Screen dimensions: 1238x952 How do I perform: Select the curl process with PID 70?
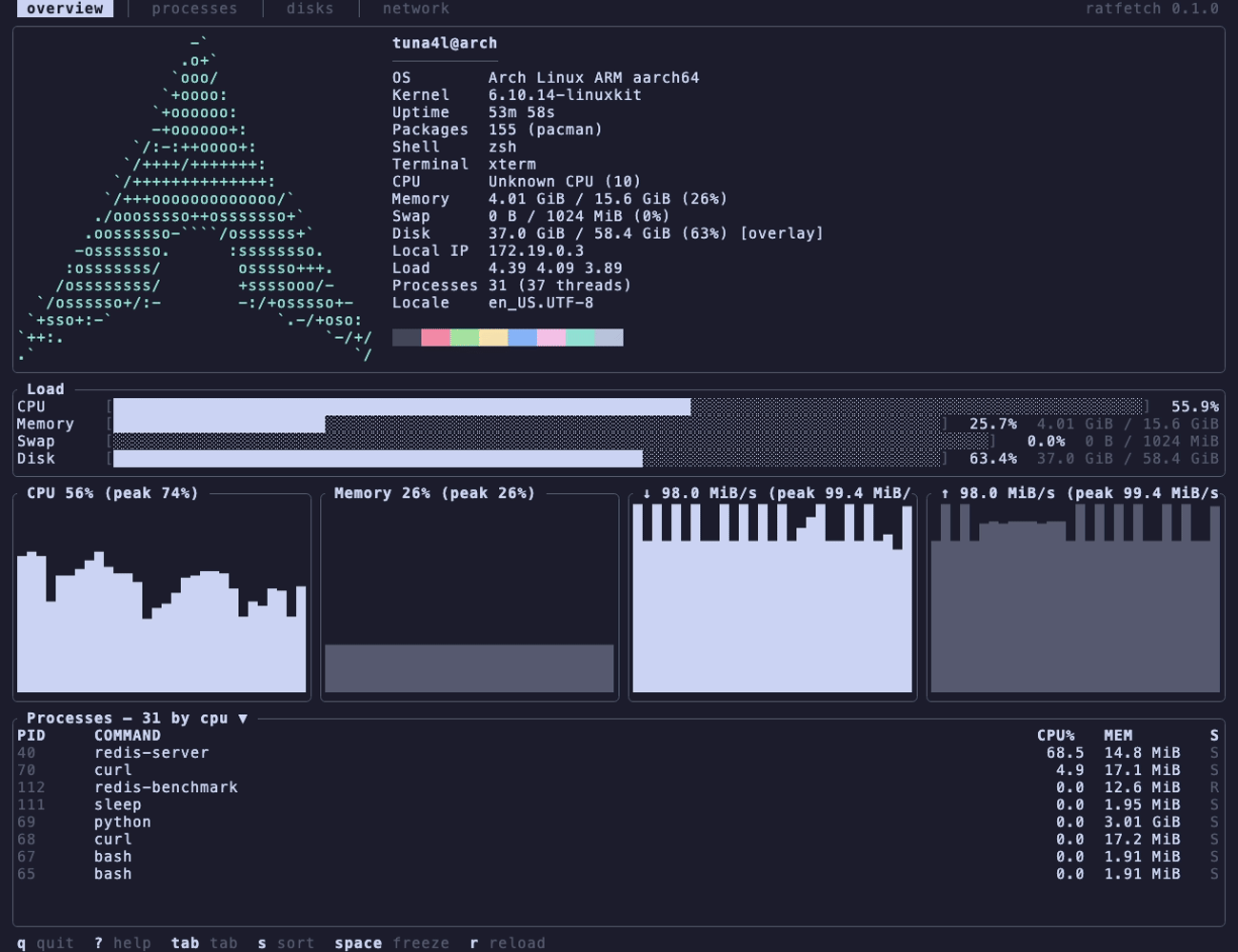pyautogui.click(x=618, y=770)
